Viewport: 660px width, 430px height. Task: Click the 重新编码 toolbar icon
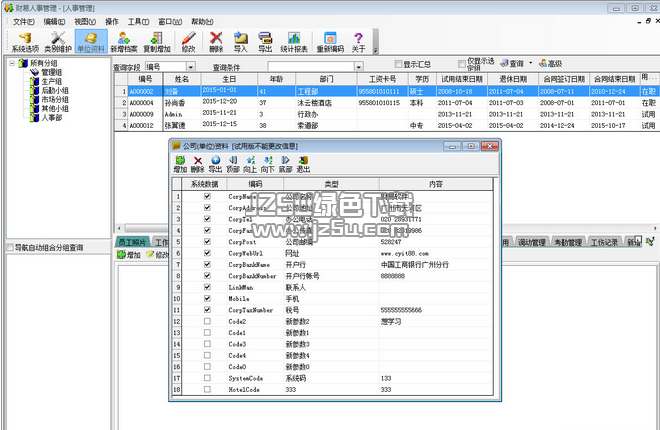[330, 42]
